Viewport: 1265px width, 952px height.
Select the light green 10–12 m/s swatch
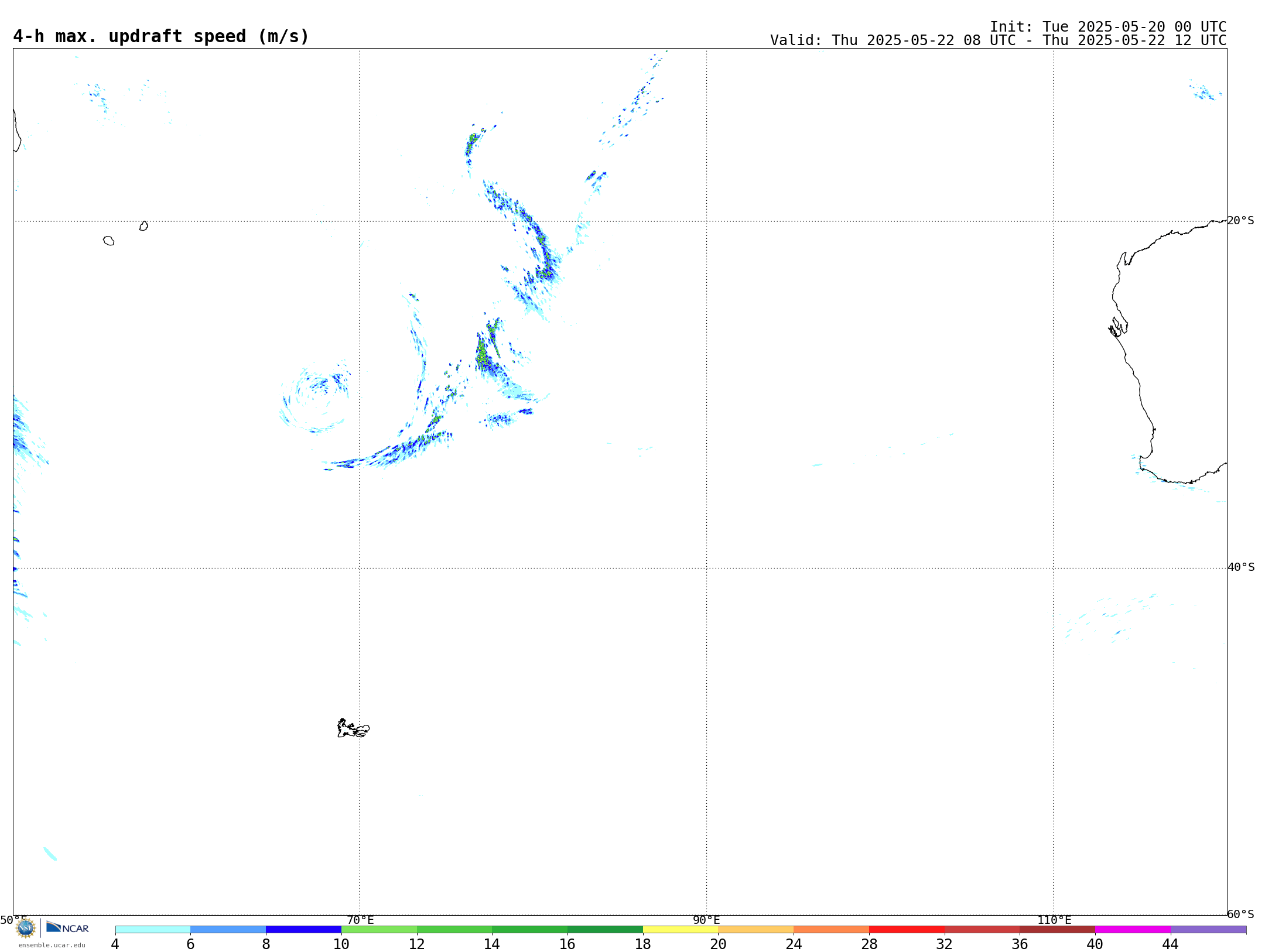(379, 930)
